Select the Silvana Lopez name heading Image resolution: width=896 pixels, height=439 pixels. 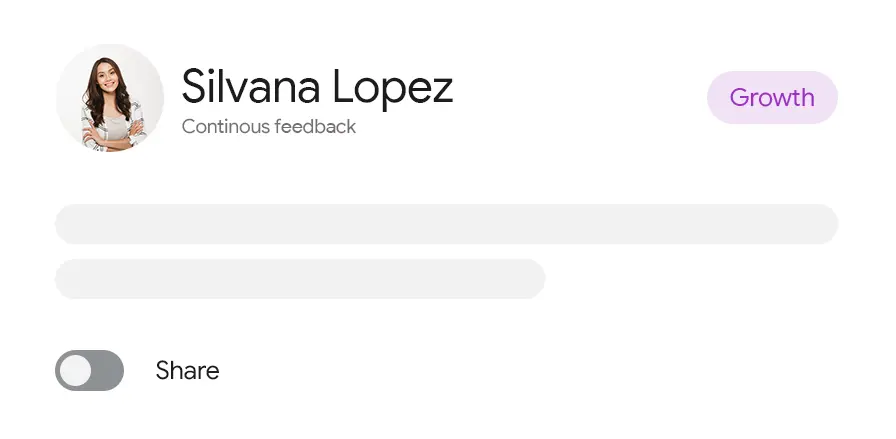pyautogui.click(x=317, y=87)
